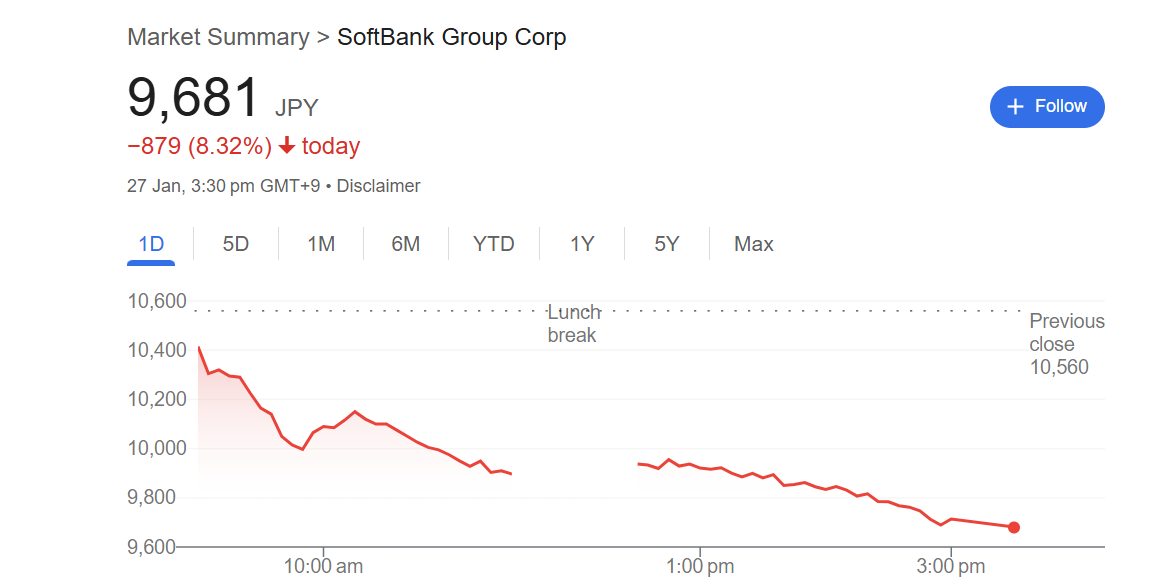Click the −879 (8.32%) change text
Image resolution: width=1158 pixels, height=586 pixels.
point(200,146)
